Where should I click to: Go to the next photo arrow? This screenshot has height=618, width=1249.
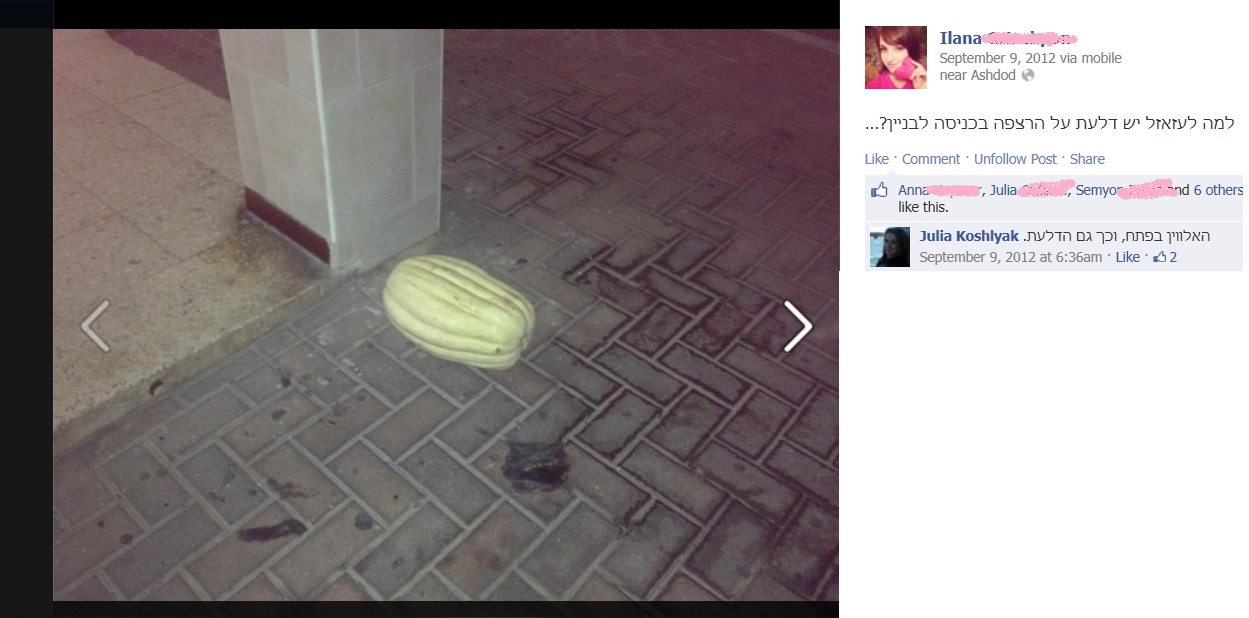(797, 326)
